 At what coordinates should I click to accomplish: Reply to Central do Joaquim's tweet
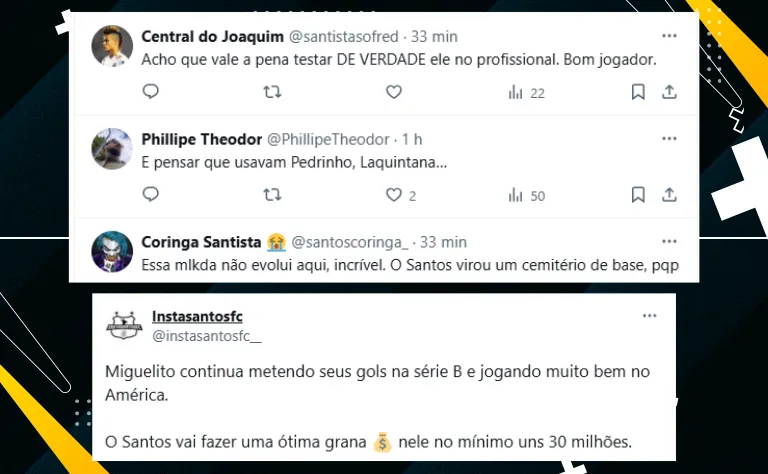click(x=151, y=92)
